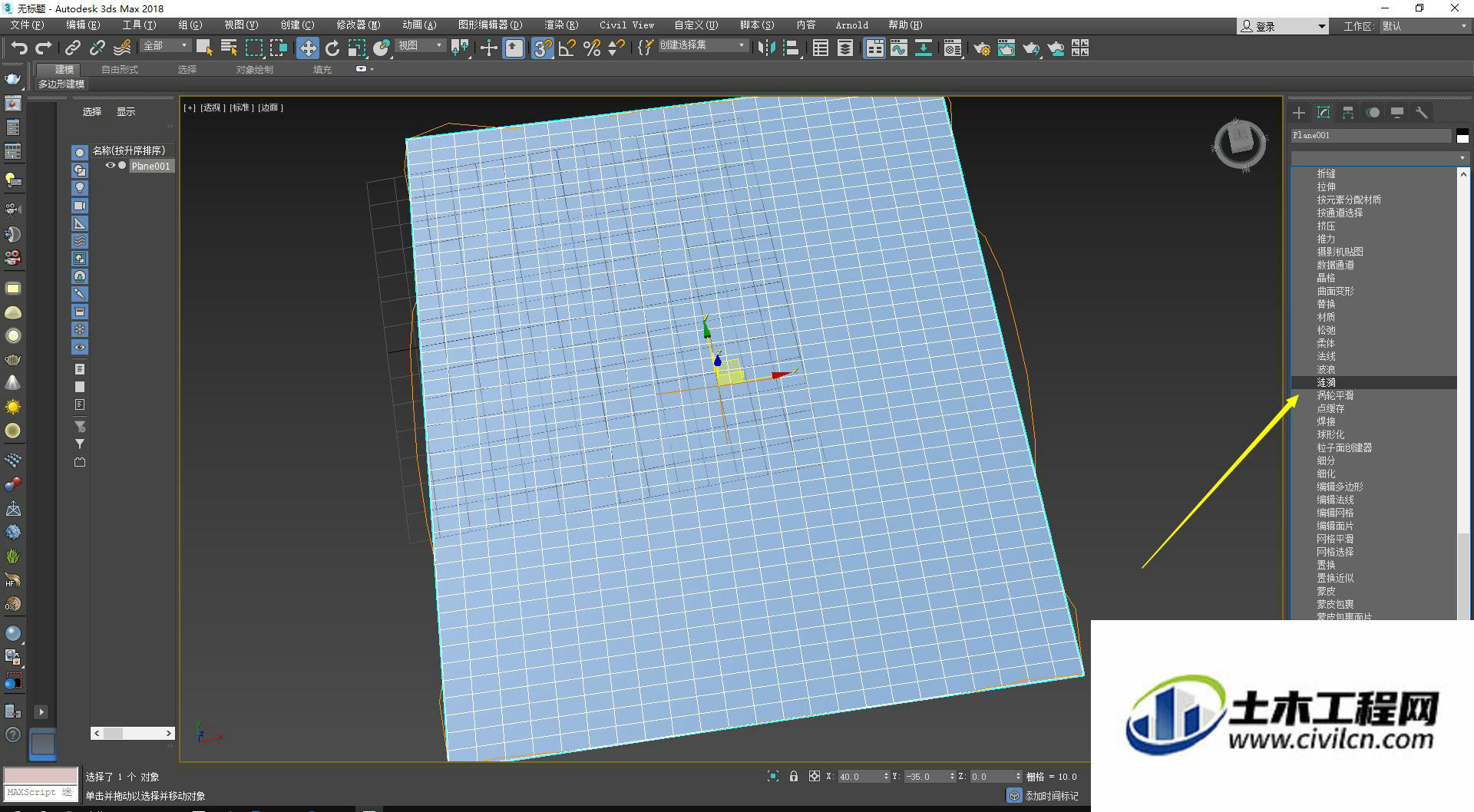
Task: Open the 自定义(U) menu
Action: click(696, 25)
